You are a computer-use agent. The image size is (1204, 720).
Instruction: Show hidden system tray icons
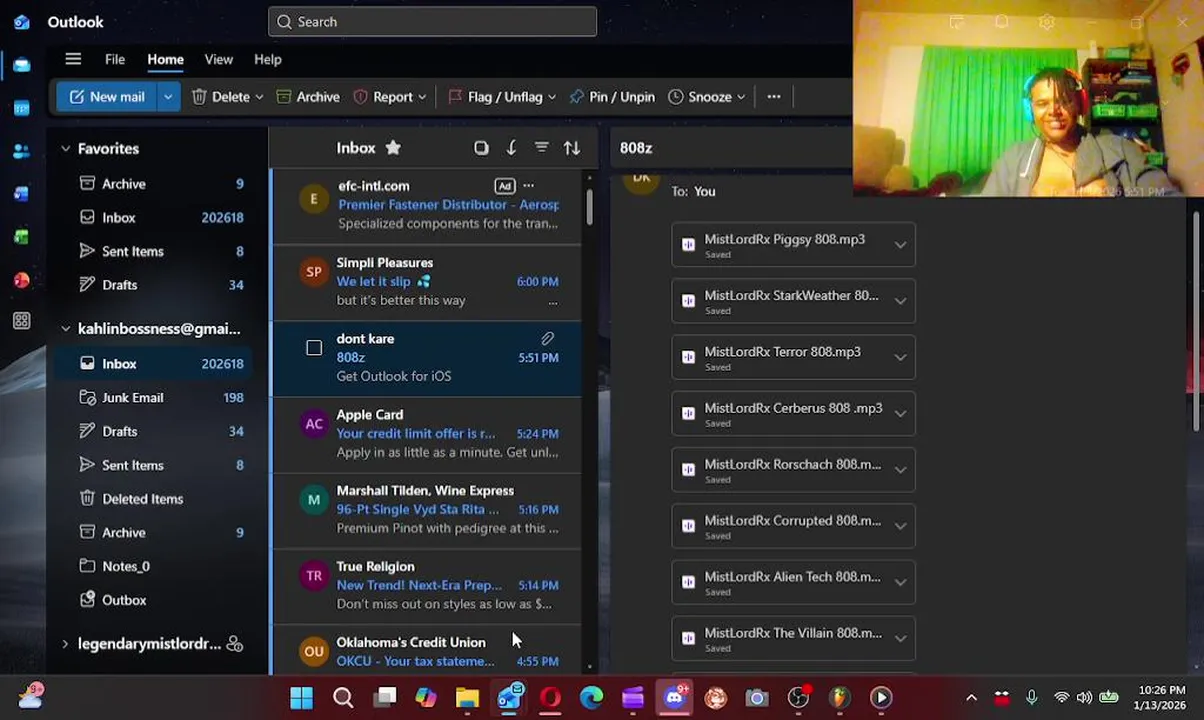pyautogui.click(x=971, y=698)
